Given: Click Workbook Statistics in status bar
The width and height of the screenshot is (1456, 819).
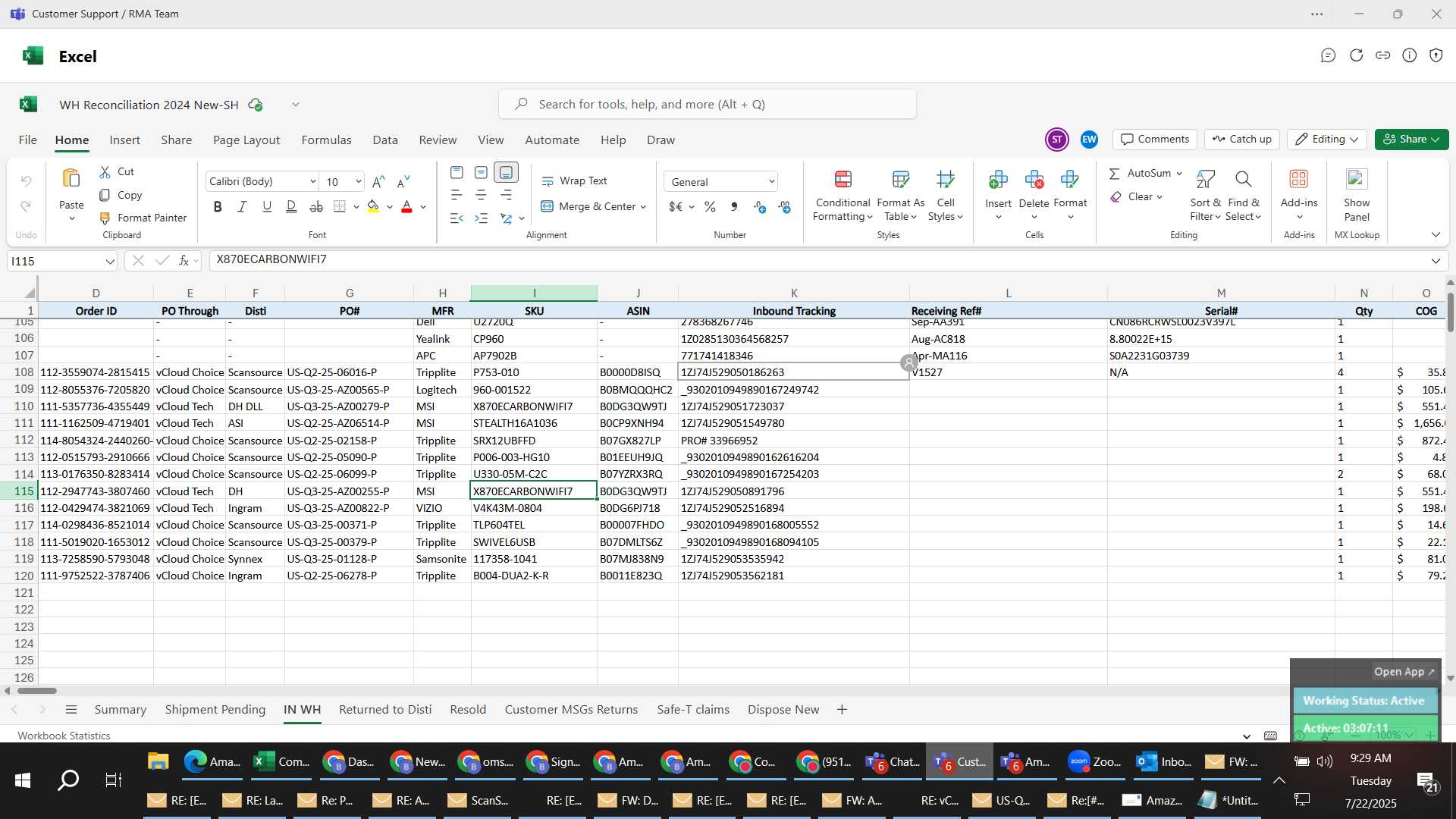Looking at the screenshot, I should point(64,736).
